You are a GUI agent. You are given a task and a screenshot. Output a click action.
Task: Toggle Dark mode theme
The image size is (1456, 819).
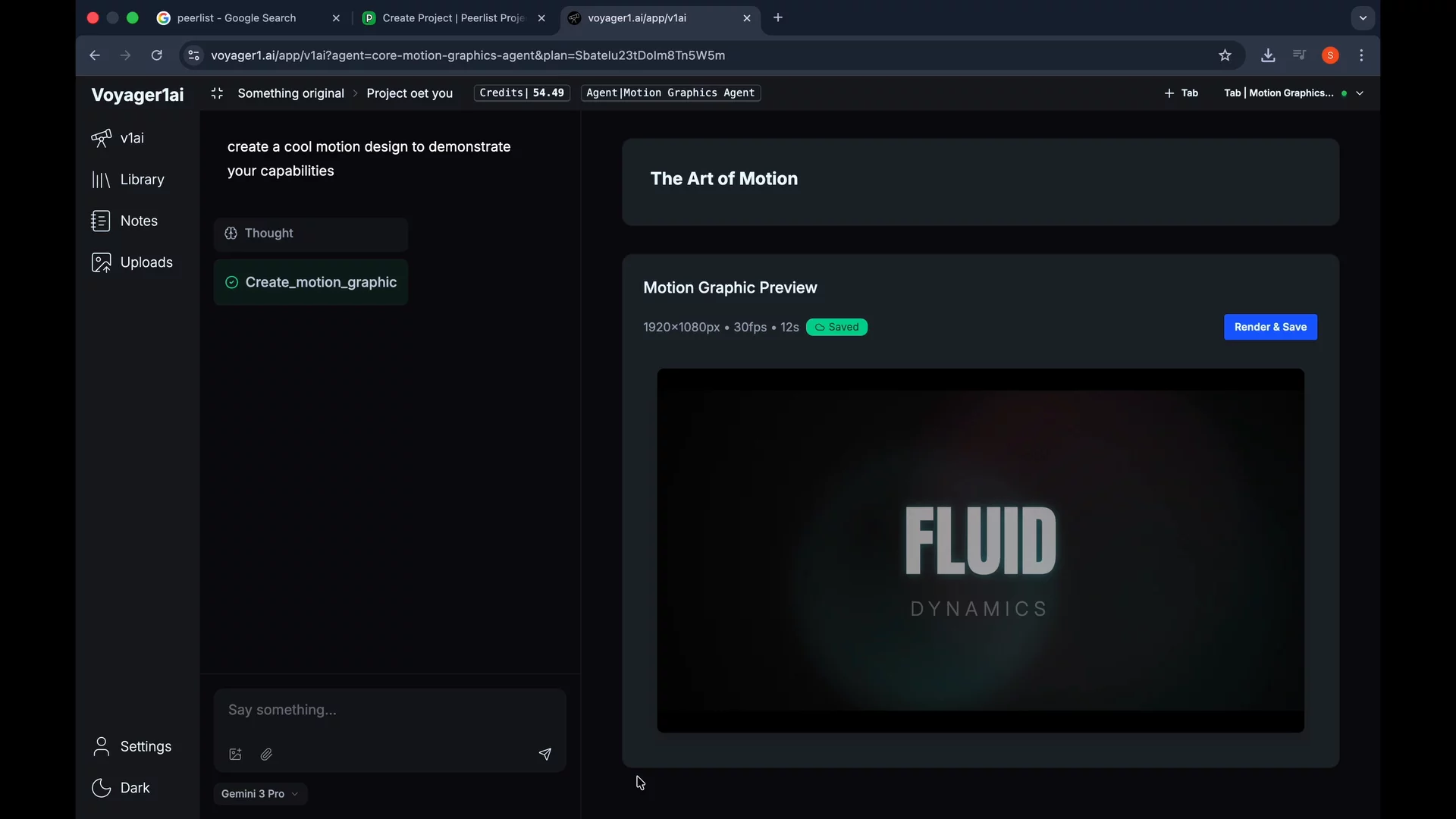pyautogui.click(x=121, y=788)
